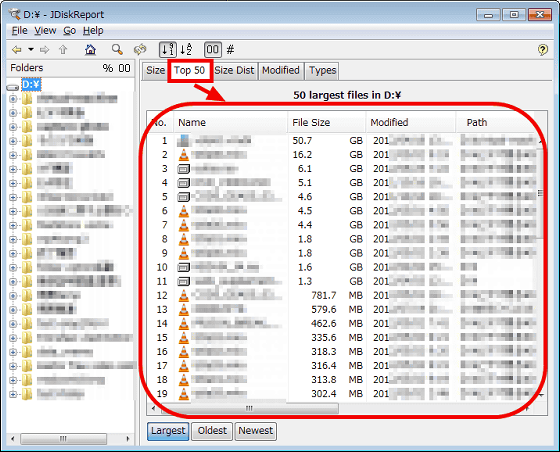Click the Home icon in toolbar

(90, 49)
